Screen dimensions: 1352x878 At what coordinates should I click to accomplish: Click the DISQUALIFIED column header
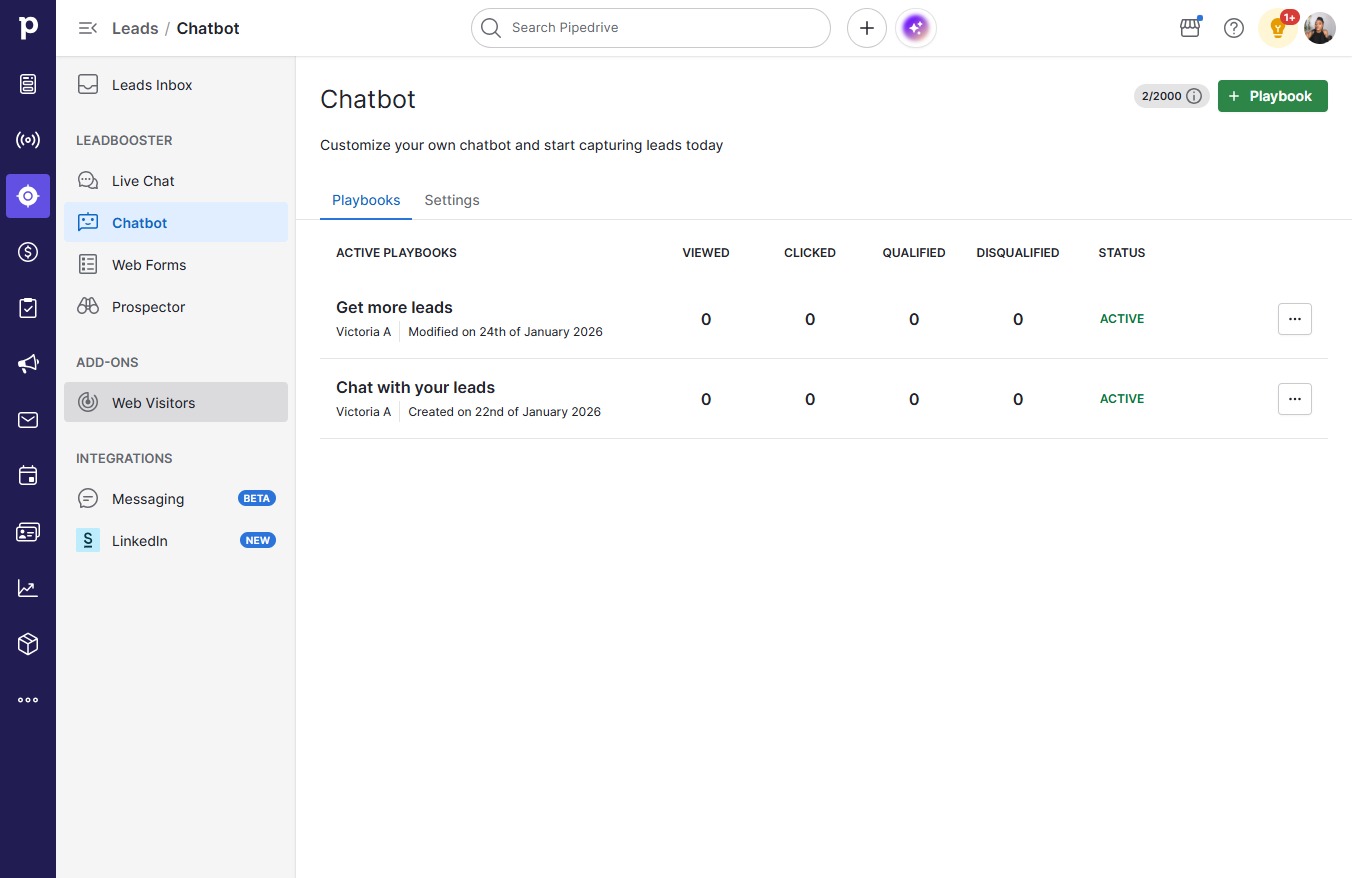coord(1018,253)
